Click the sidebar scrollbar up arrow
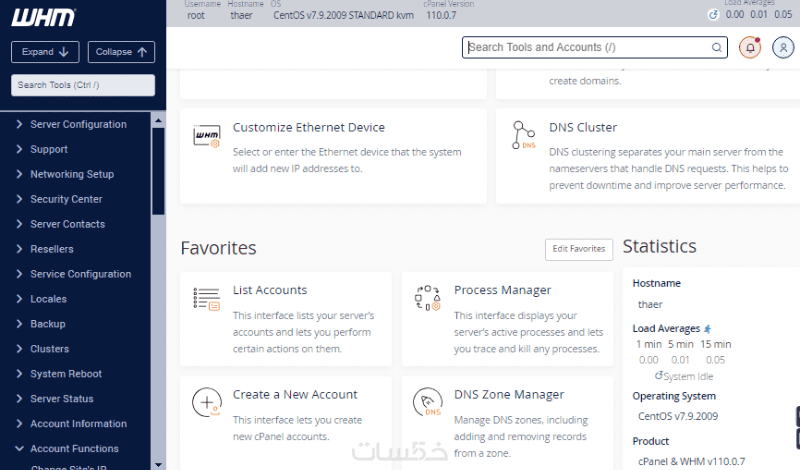Screen dimensions: 800x470 158,121
